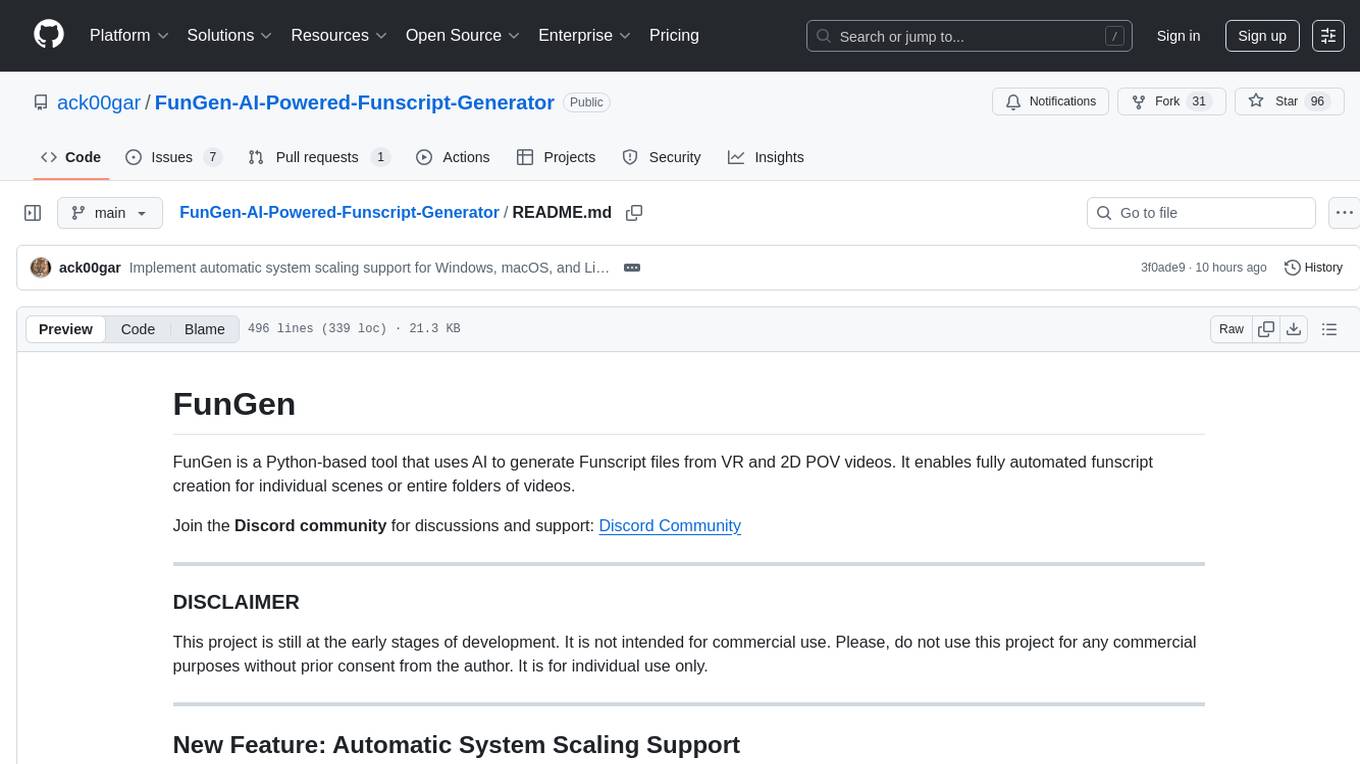Image resolution: width=1360 pixels, height=764 pixels.
Task: Copy the README.md file path
Action: 634,213
